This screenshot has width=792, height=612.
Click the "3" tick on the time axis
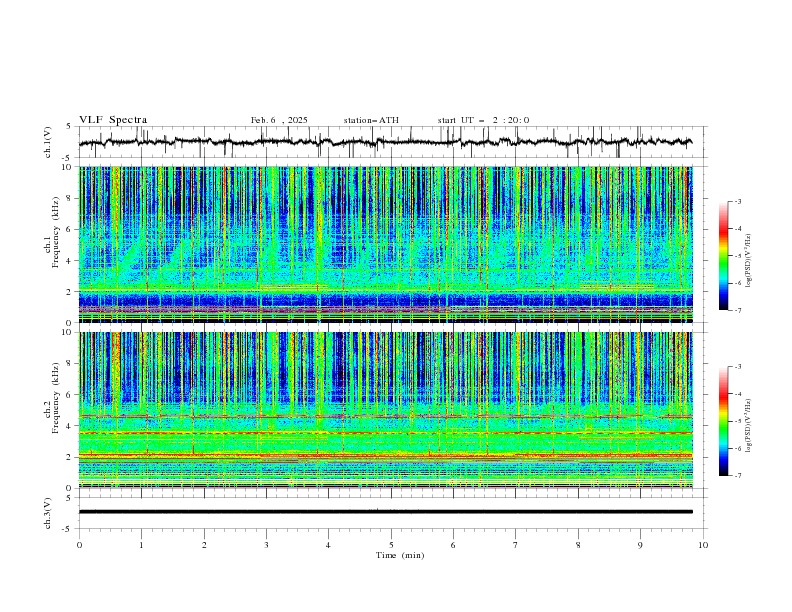click(x=266, y=545)
